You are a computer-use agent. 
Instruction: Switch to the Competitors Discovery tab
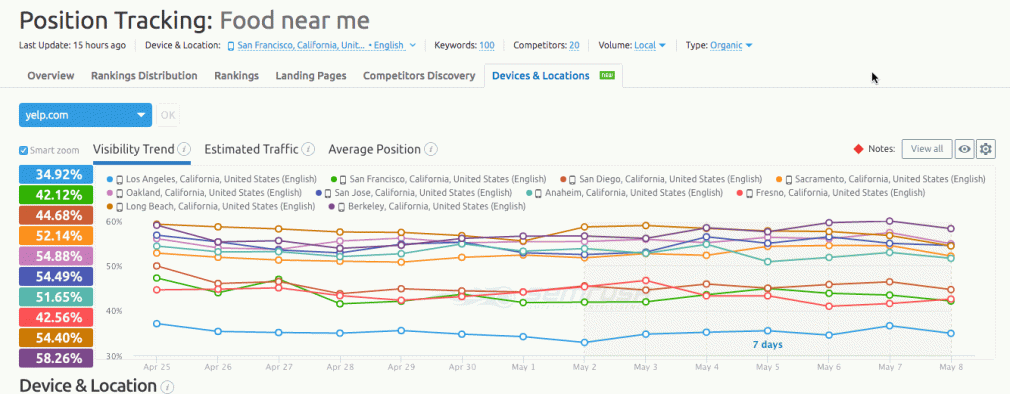coord(419,76)
